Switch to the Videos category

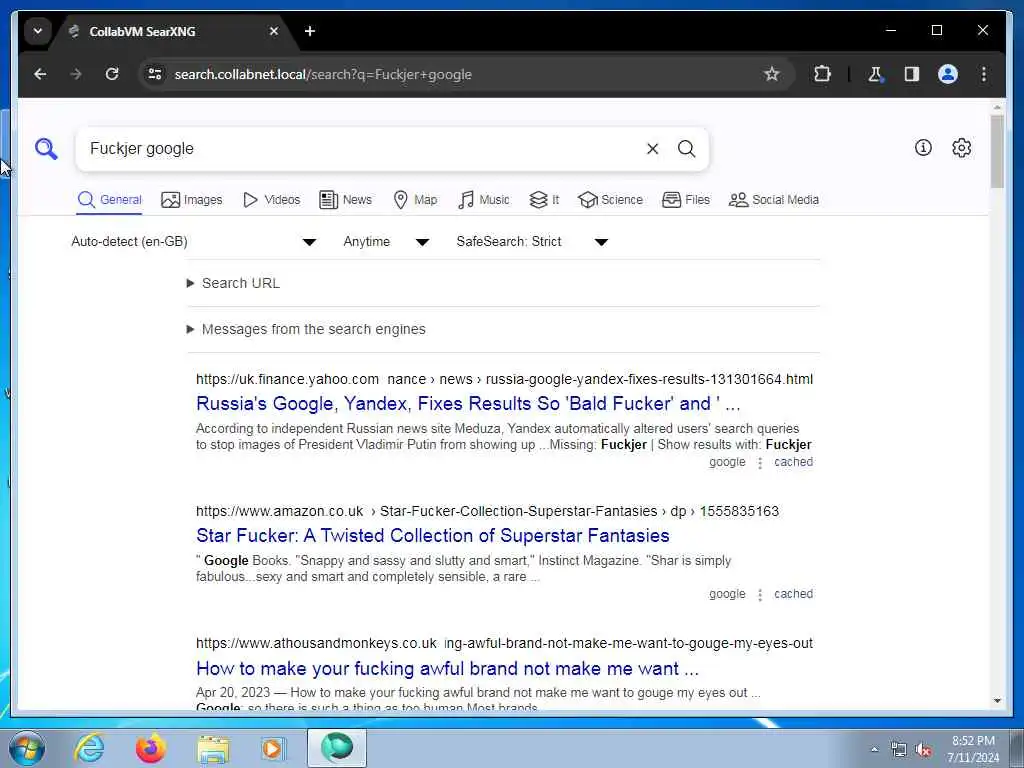coord(271,200)
